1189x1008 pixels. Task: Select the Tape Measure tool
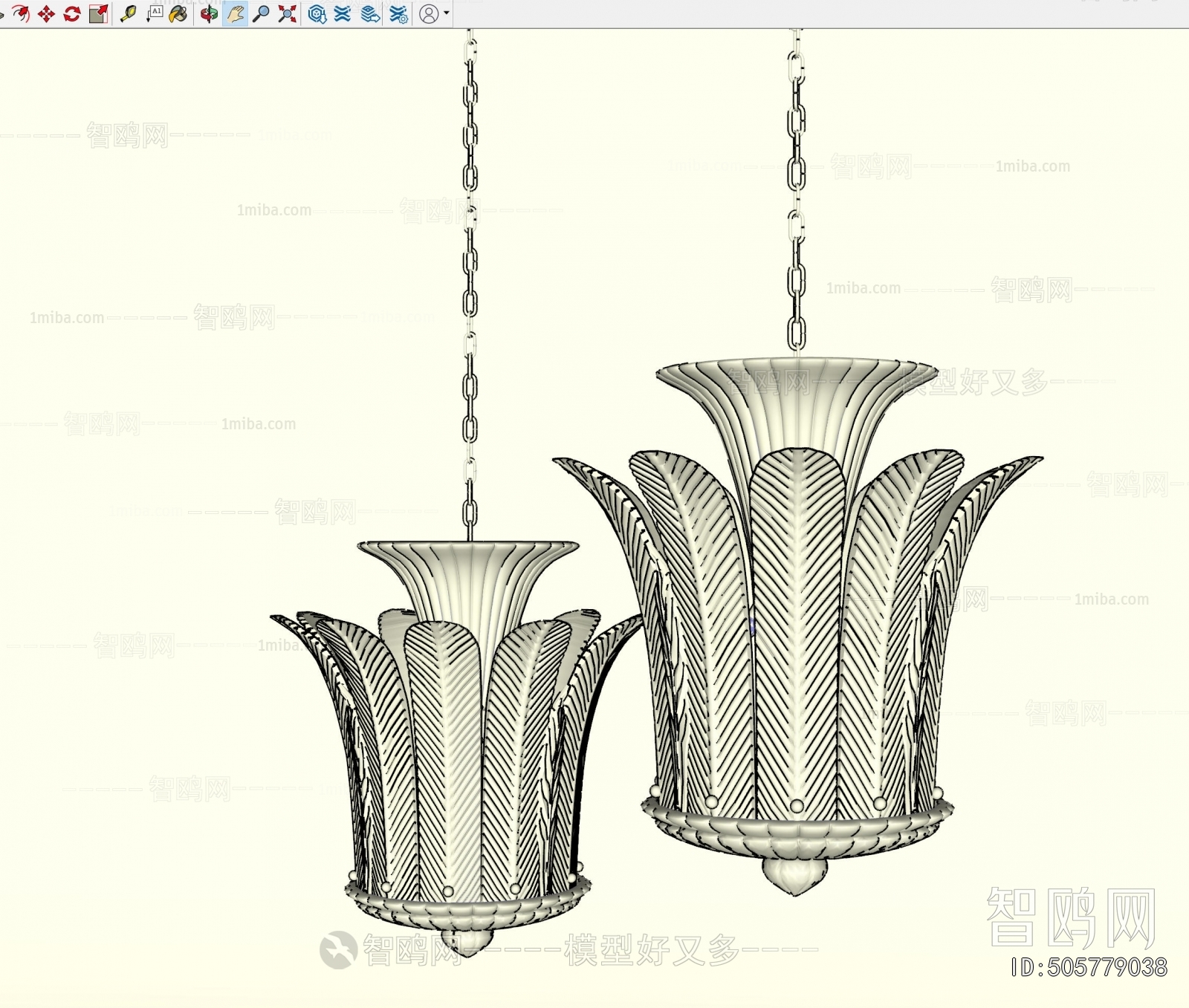click(x=128, y=13)
